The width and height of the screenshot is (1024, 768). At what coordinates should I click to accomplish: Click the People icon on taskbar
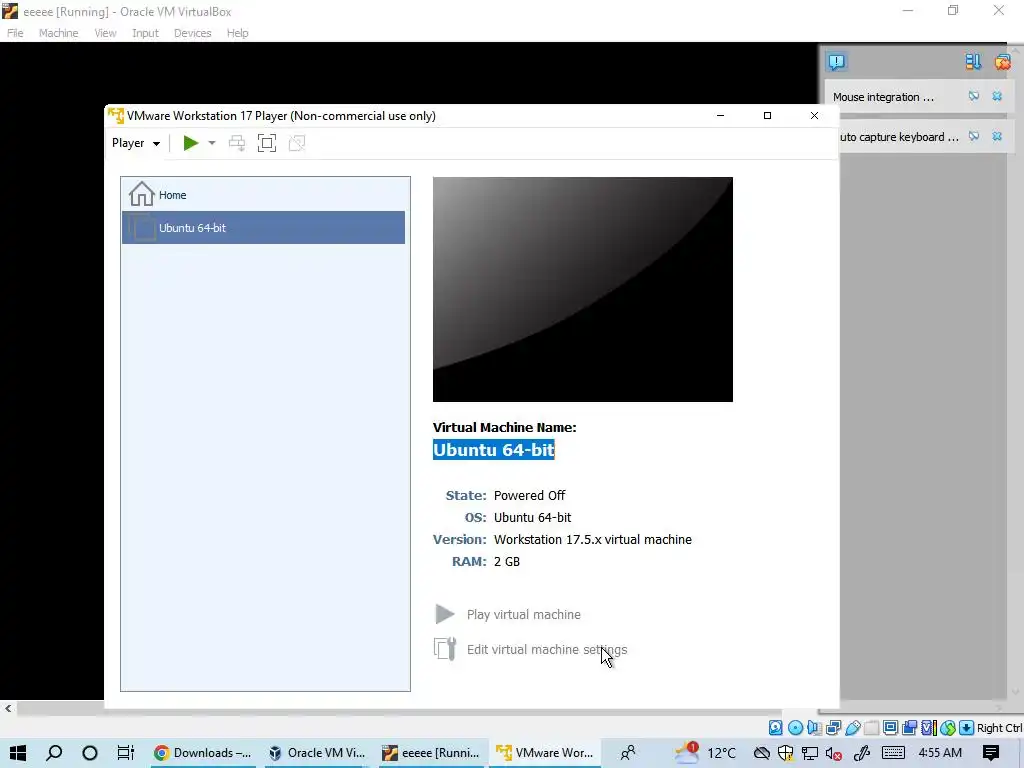[628, 753]
